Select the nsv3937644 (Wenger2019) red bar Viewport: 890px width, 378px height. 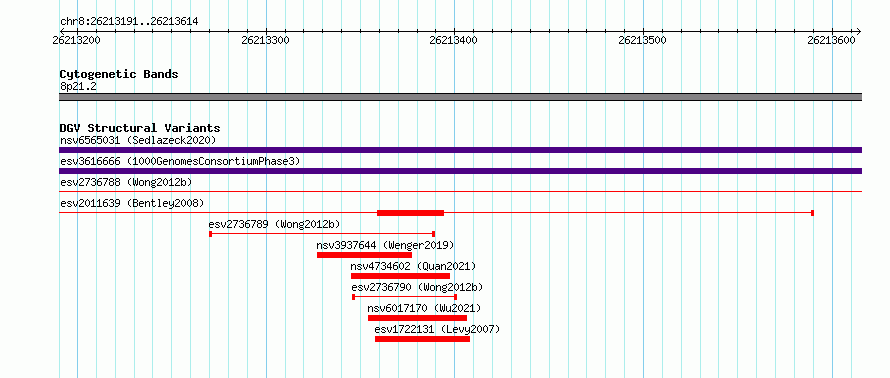tap(364, 255)
